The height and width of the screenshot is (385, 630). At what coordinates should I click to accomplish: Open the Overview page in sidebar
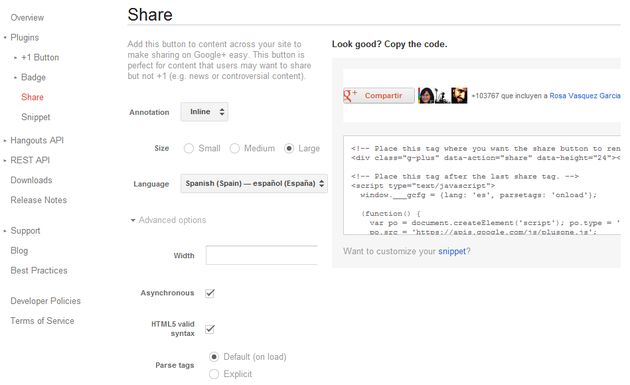[x=27, y=18]
